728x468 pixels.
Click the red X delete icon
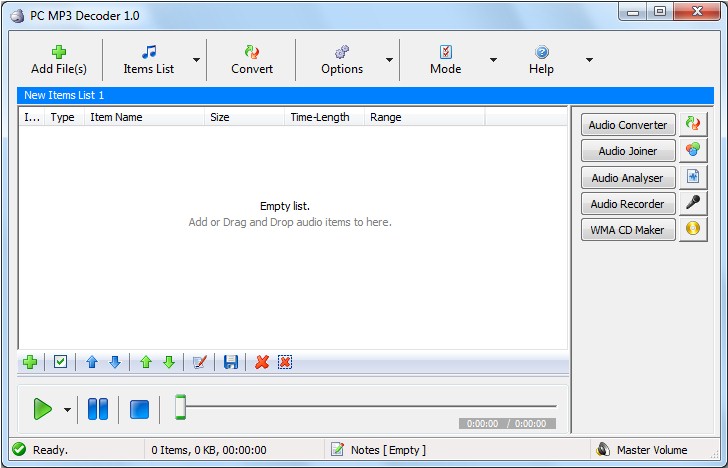click(x=262, y=362)
